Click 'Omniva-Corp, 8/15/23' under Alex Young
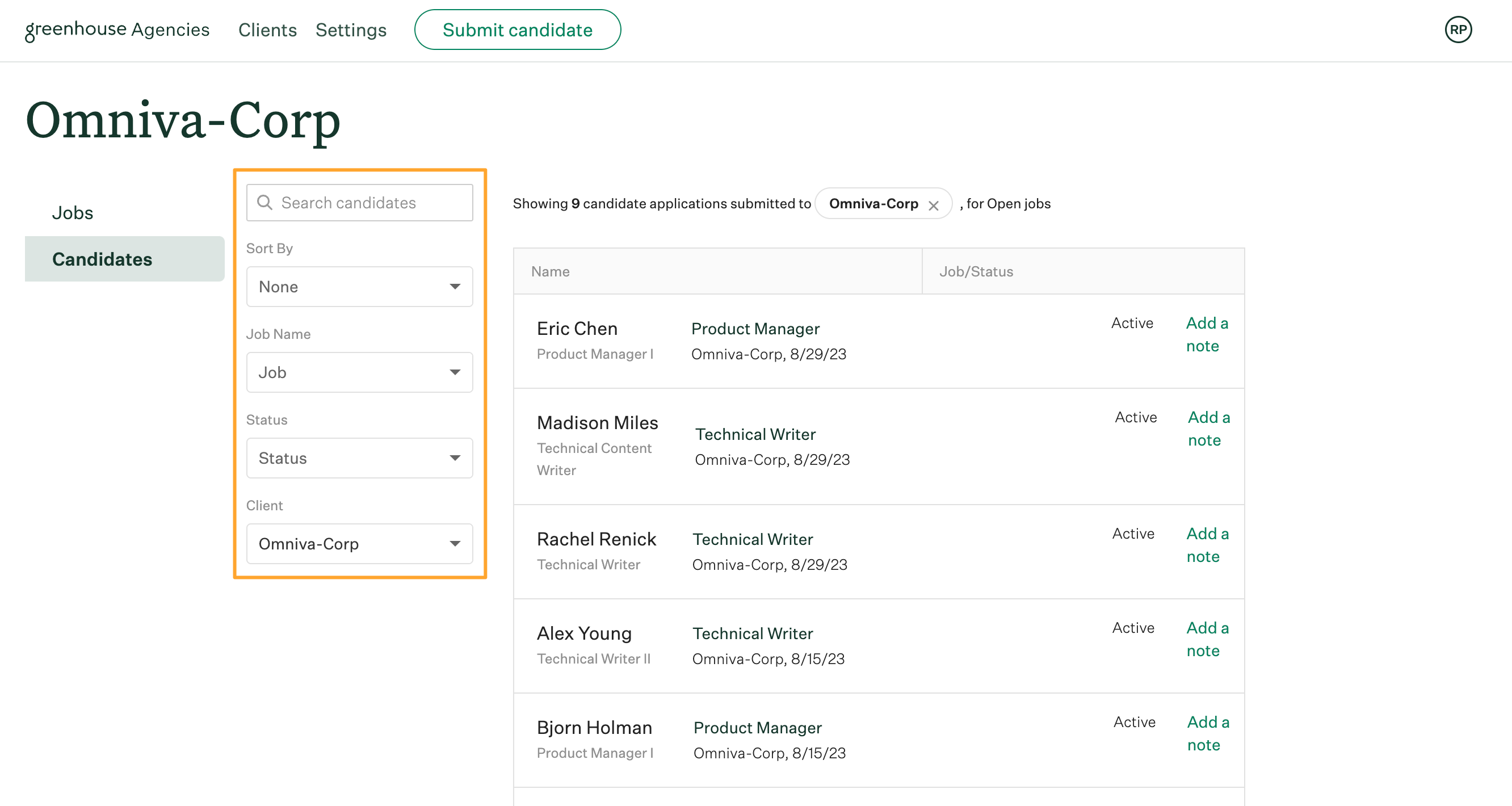 pyautogui.click(x=768, y=658)
